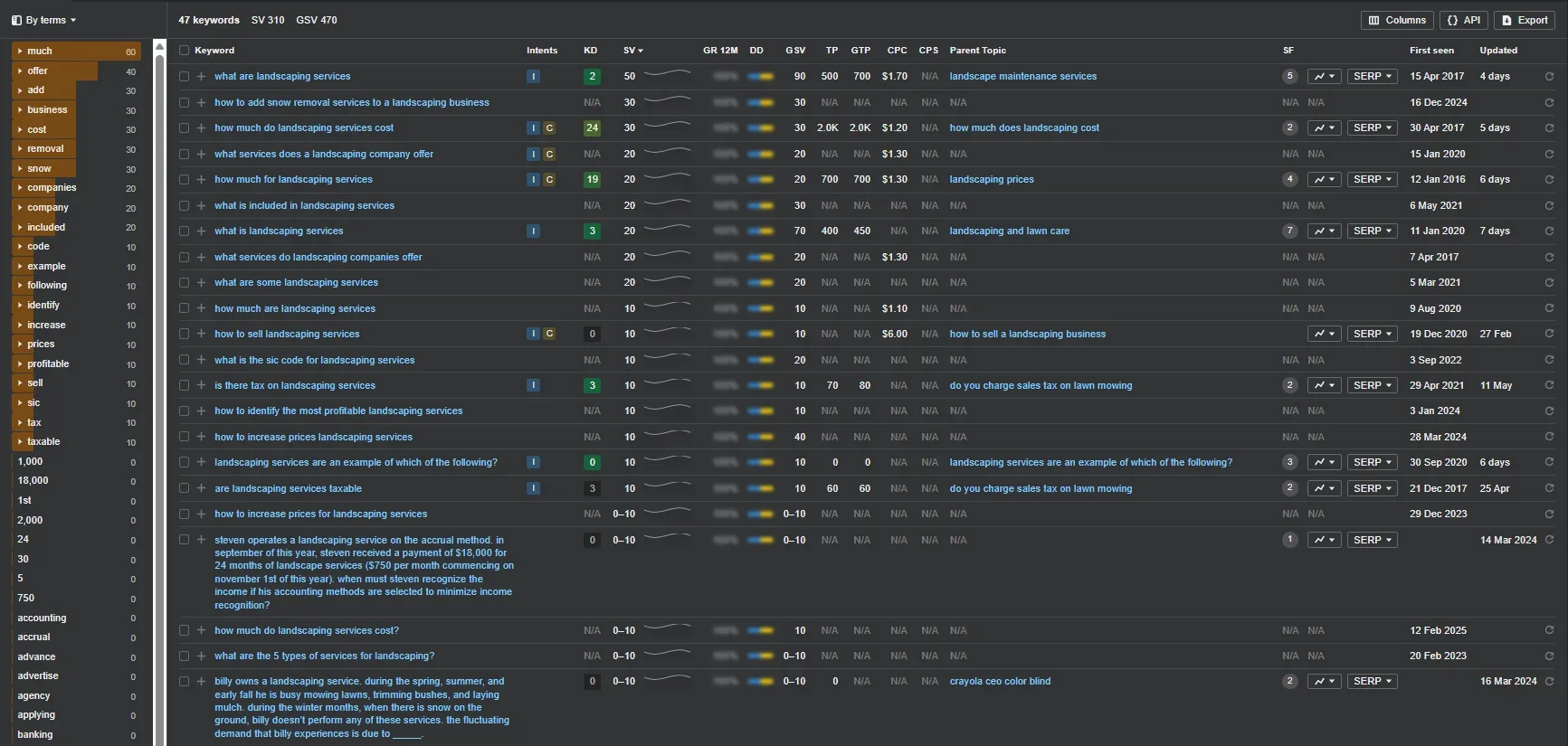Click the SF badge 5 in the first row

(x=1290, y=77)
